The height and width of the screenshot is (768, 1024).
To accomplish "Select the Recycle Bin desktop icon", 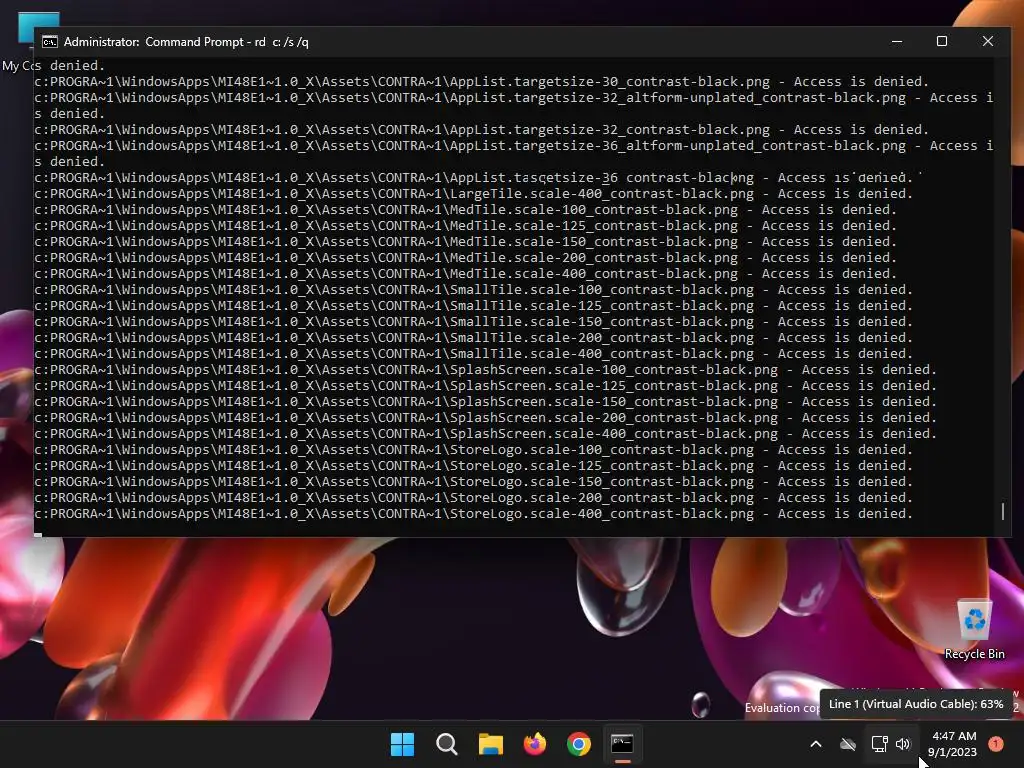I will click(x=974, y=629).
